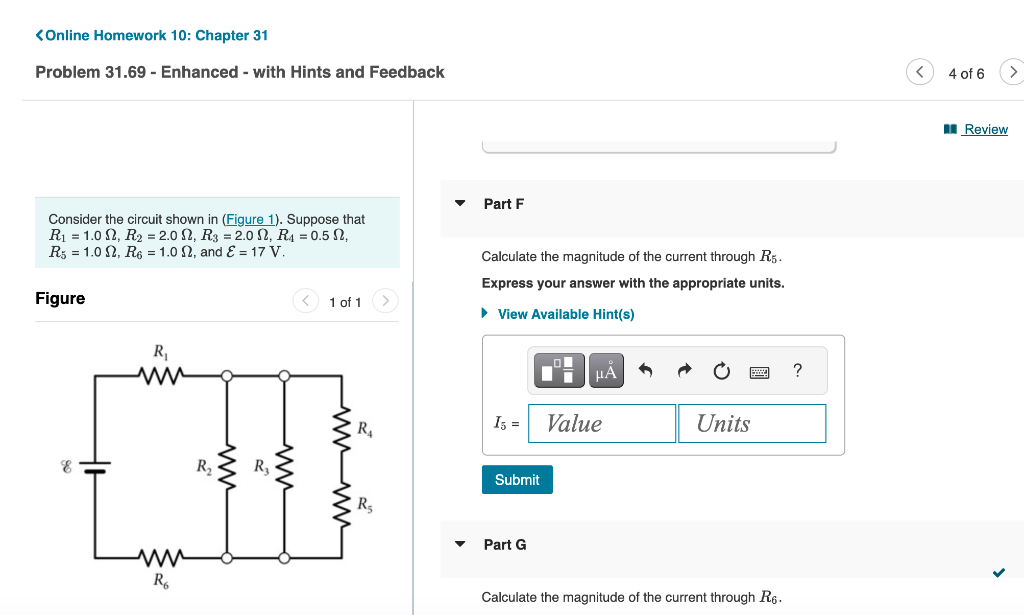
Task: Collapse the Part F section
Action: [x=459, y=203]
